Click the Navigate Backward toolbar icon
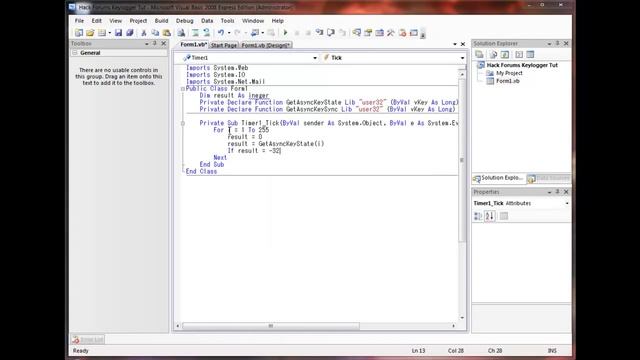This screenshot has height=360, width=640. pos(255,33)
